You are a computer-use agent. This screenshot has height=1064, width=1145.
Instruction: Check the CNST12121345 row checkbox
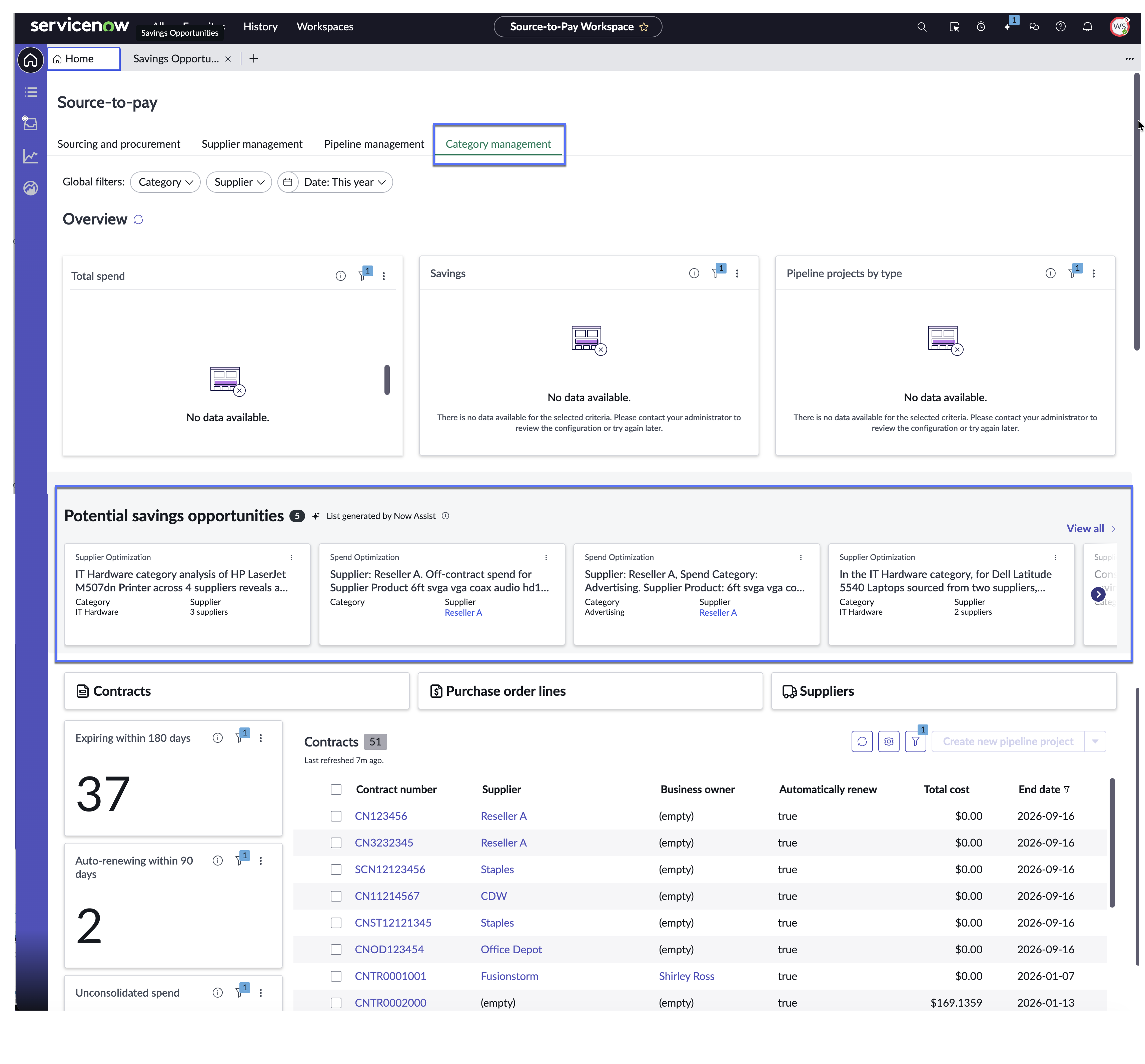(x=336, y=923)
